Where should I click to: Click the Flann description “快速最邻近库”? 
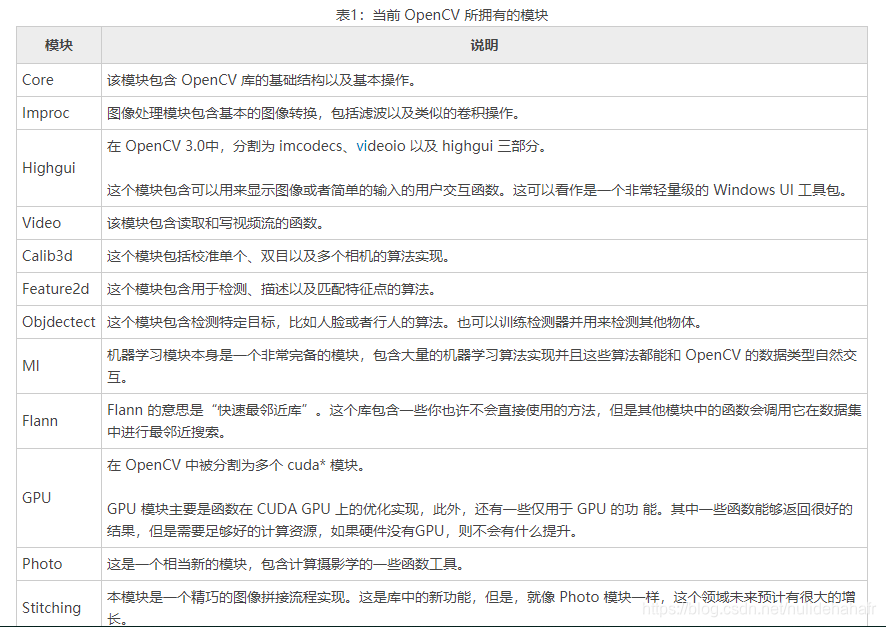(484, 421)
